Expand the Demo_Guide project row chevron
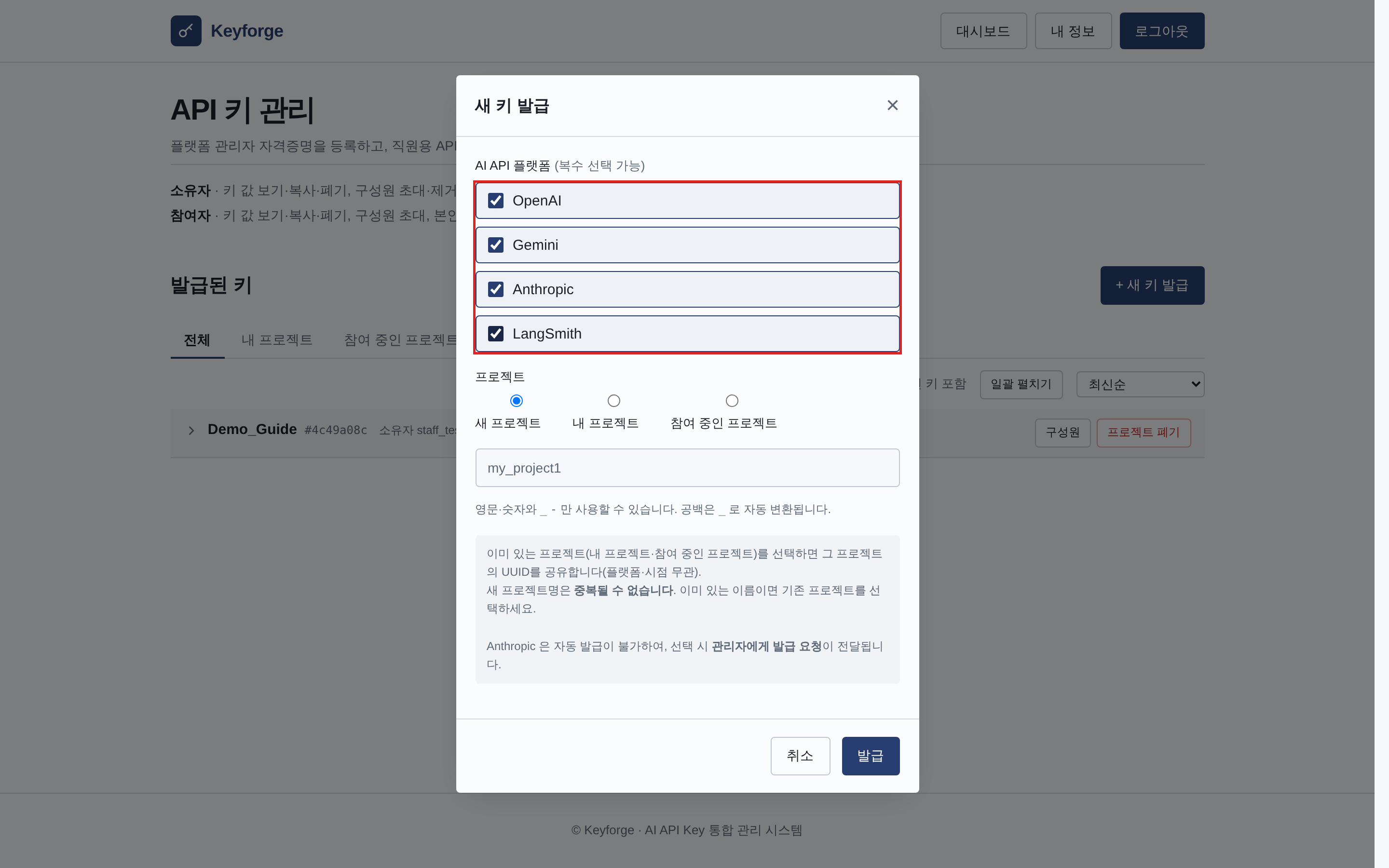 click(191, 431)
